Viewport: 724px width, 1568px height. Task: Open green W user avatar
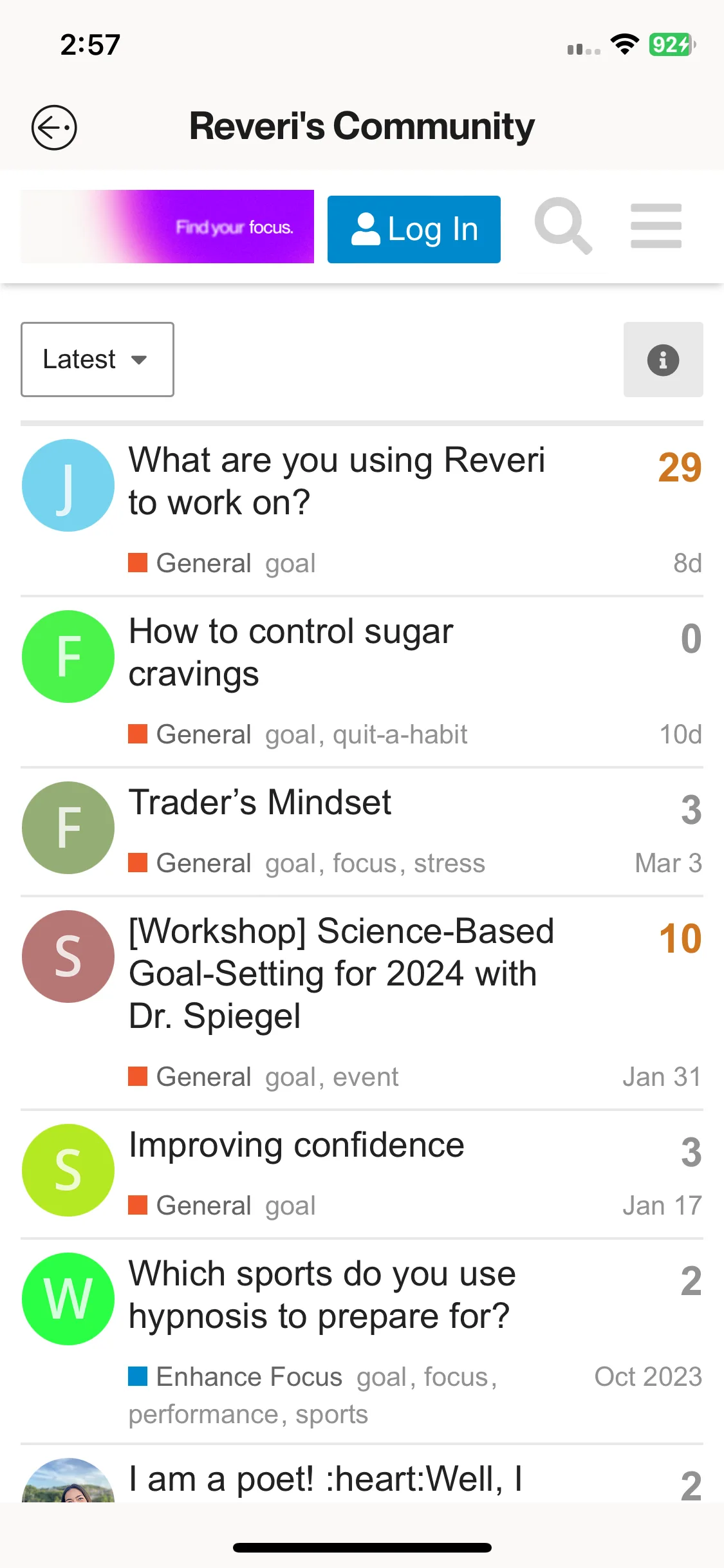point(68,1299)
